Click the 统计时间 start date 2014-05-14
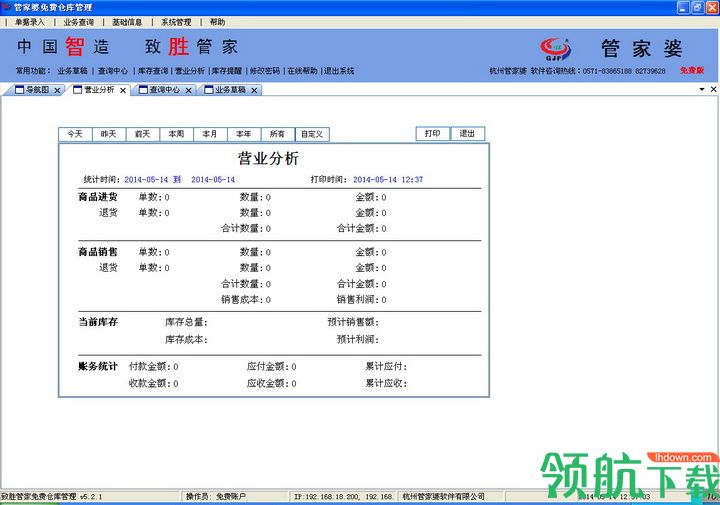Image resolution: width=720 pixels, height=505 pixels. pyautogui.click(x=146, y=180)
